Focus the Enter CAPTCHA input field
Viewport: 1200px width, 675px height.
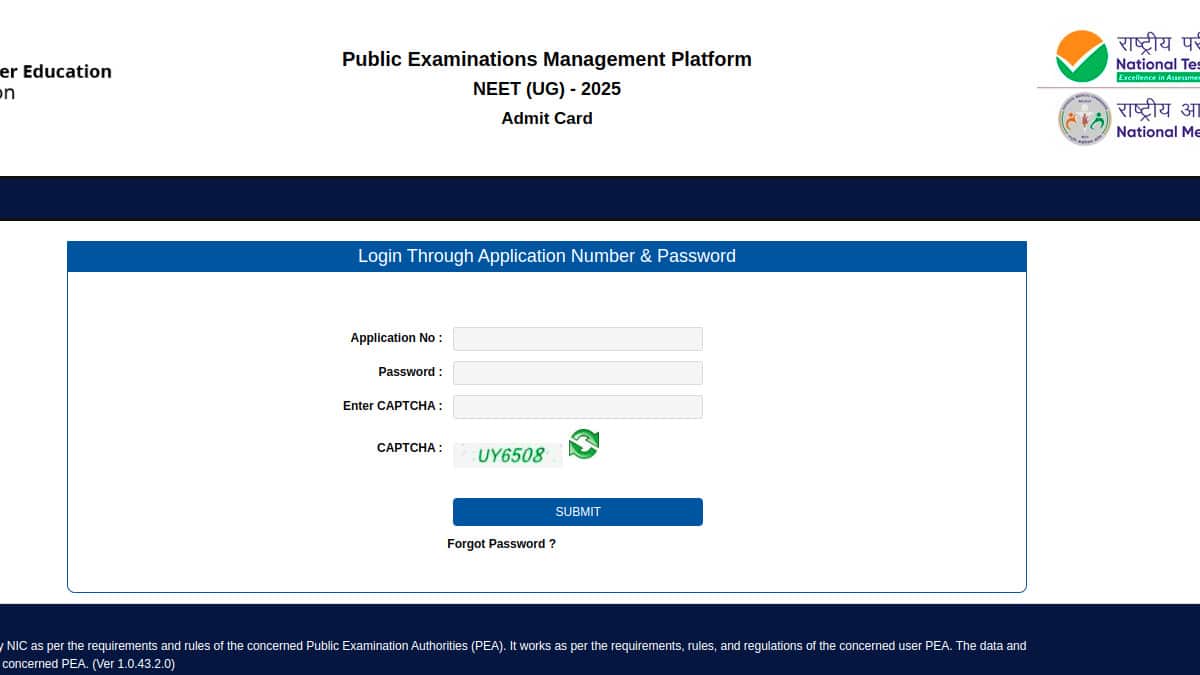pos(578,407)
